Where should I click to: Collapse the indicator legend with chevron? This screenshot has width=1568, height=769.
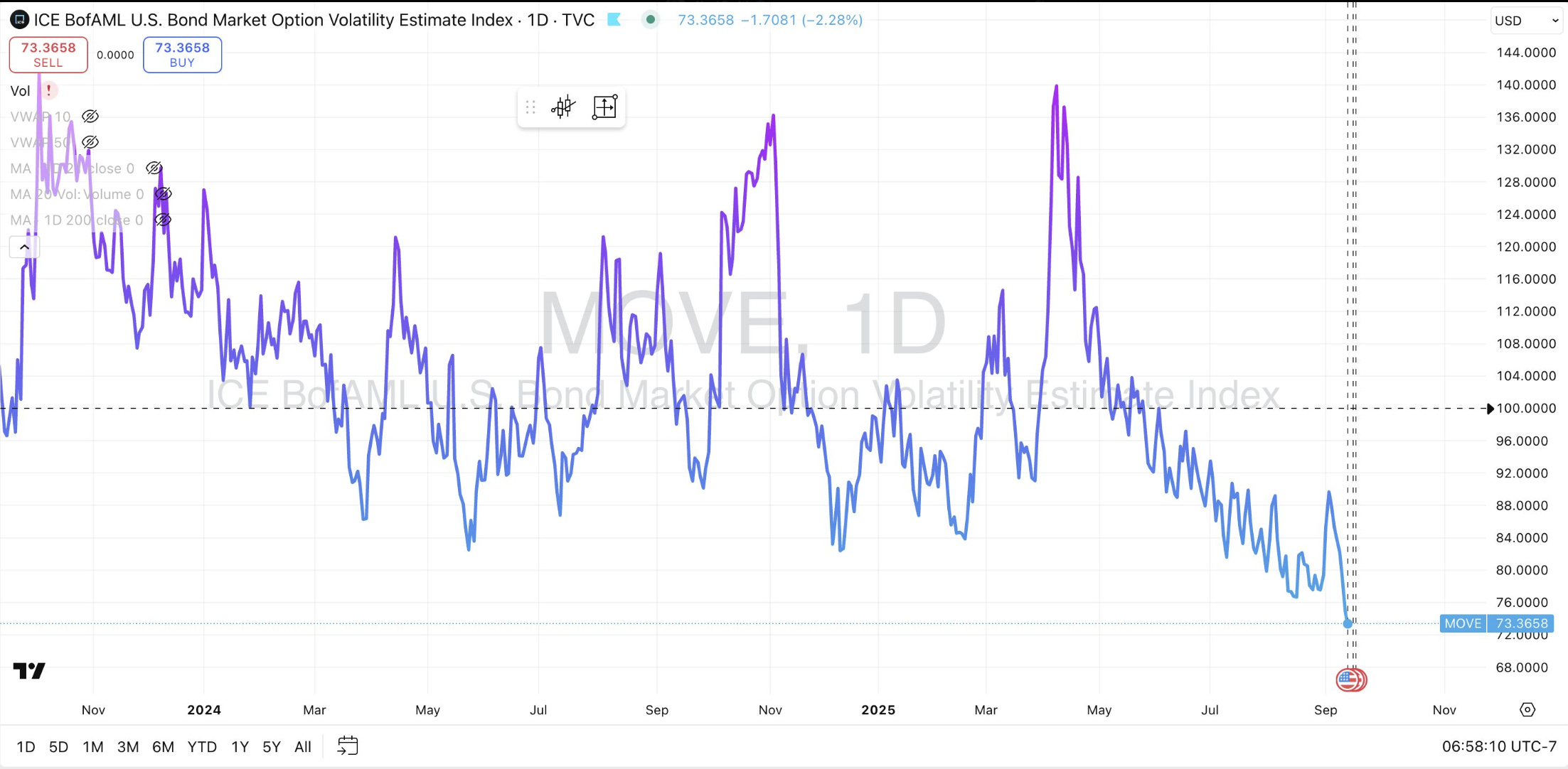point(24,247)
